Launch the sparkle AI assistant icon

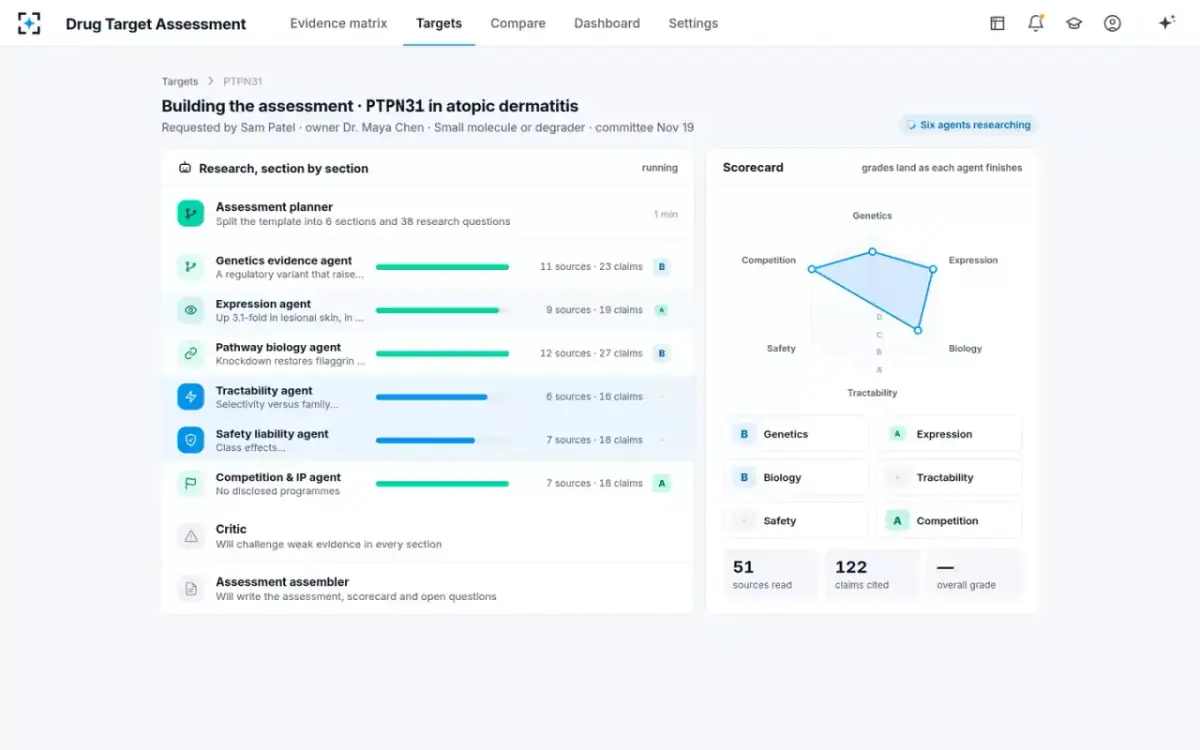coord(1166,23)
